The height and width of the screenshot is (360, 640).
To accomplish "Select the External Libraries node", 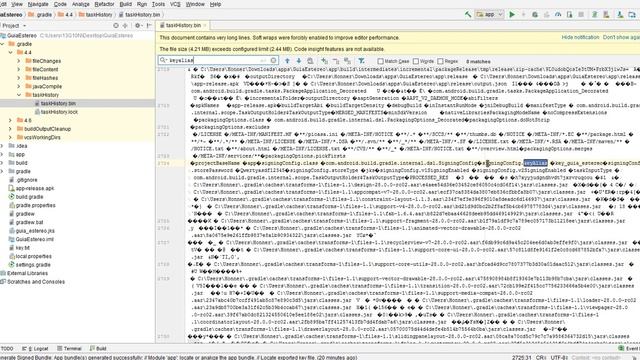I will point(24,273).
